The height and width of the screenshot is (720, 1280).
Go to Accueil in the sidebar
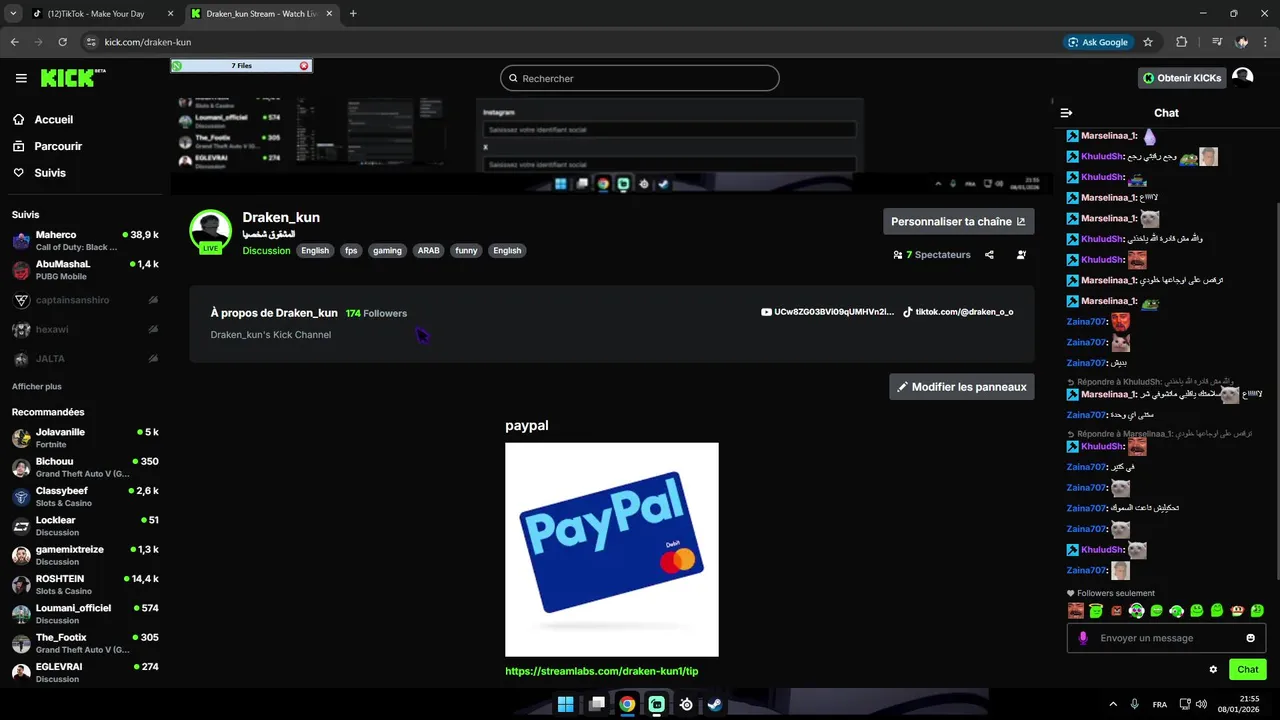click(42, 119)
